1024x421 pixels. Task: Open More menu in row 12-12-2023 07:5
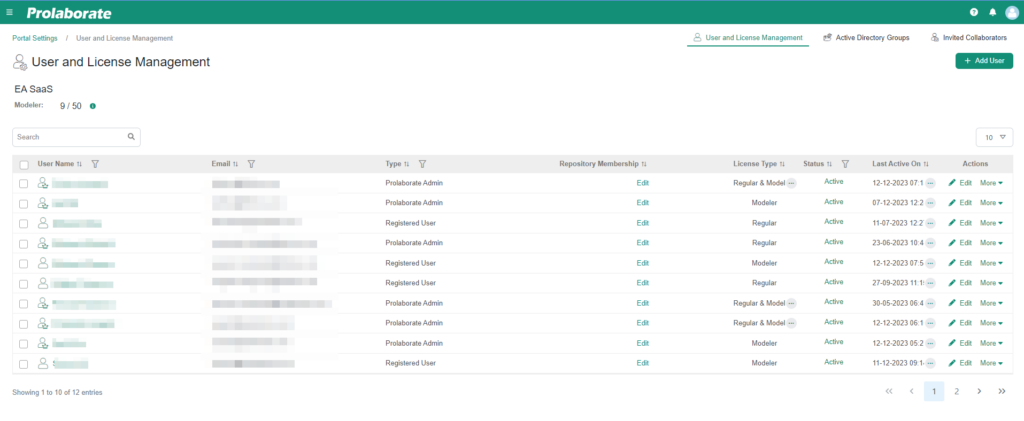pyautogui.click(x=991, y=263)
